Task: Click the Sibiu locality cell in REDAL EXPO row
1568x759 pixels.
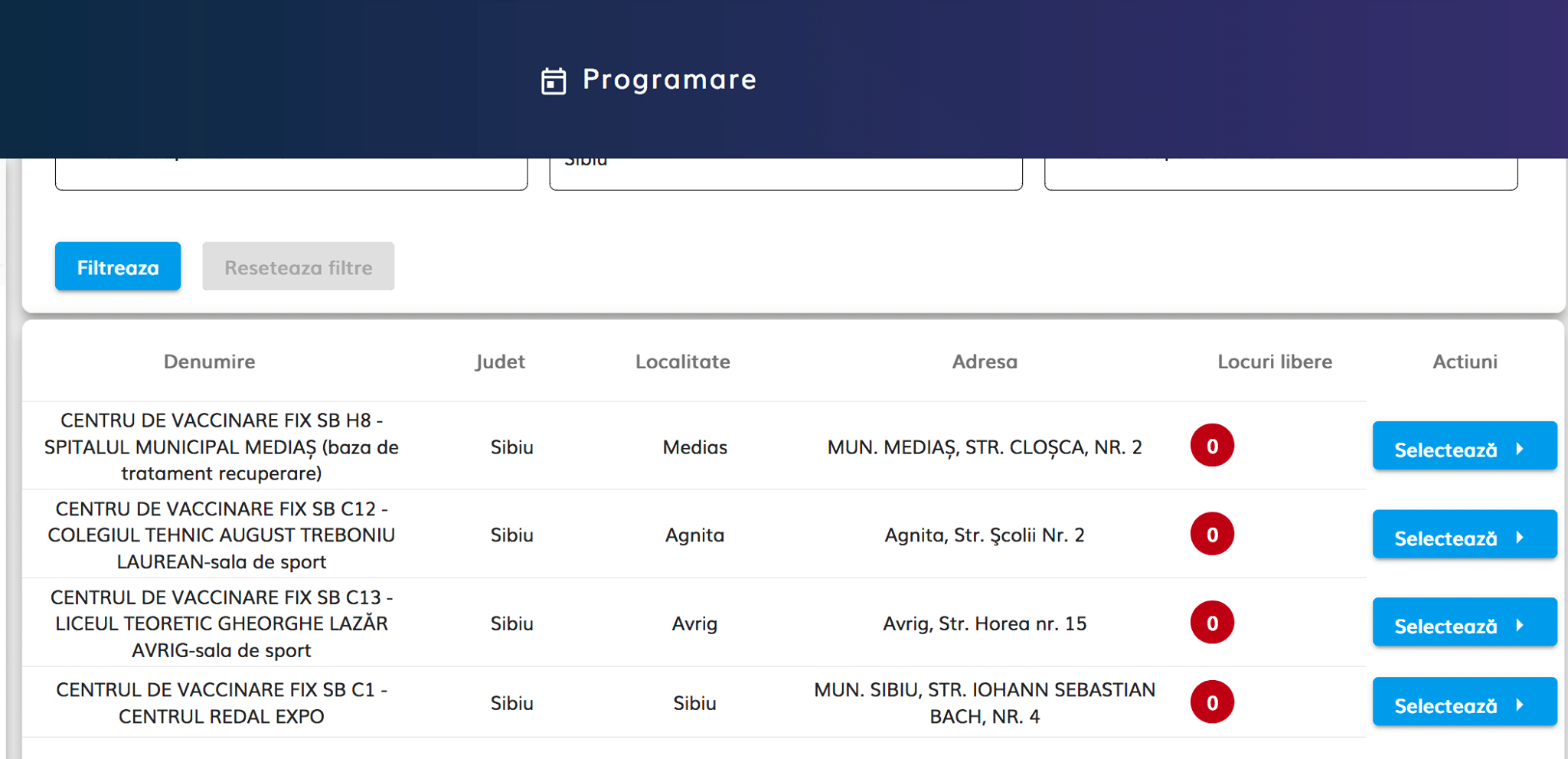Action: (694, 703)
